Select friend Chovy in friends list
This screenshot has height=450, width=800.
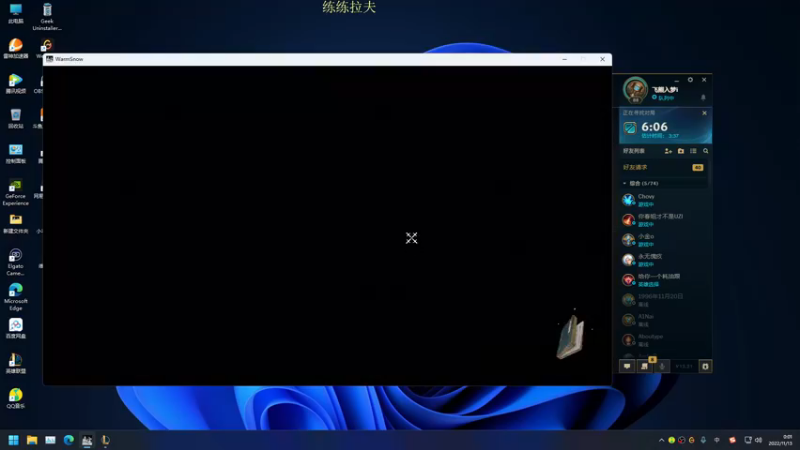coord(663,200)
